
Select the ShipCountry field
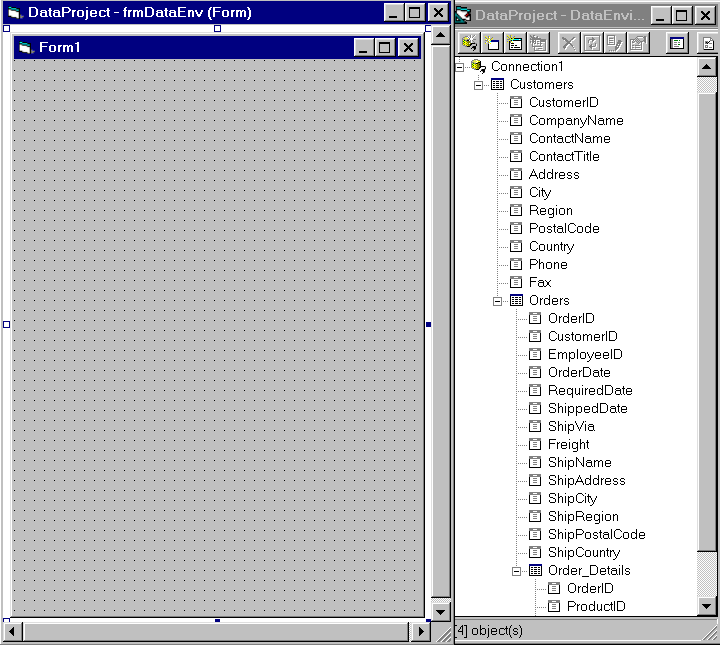(584, 552)
